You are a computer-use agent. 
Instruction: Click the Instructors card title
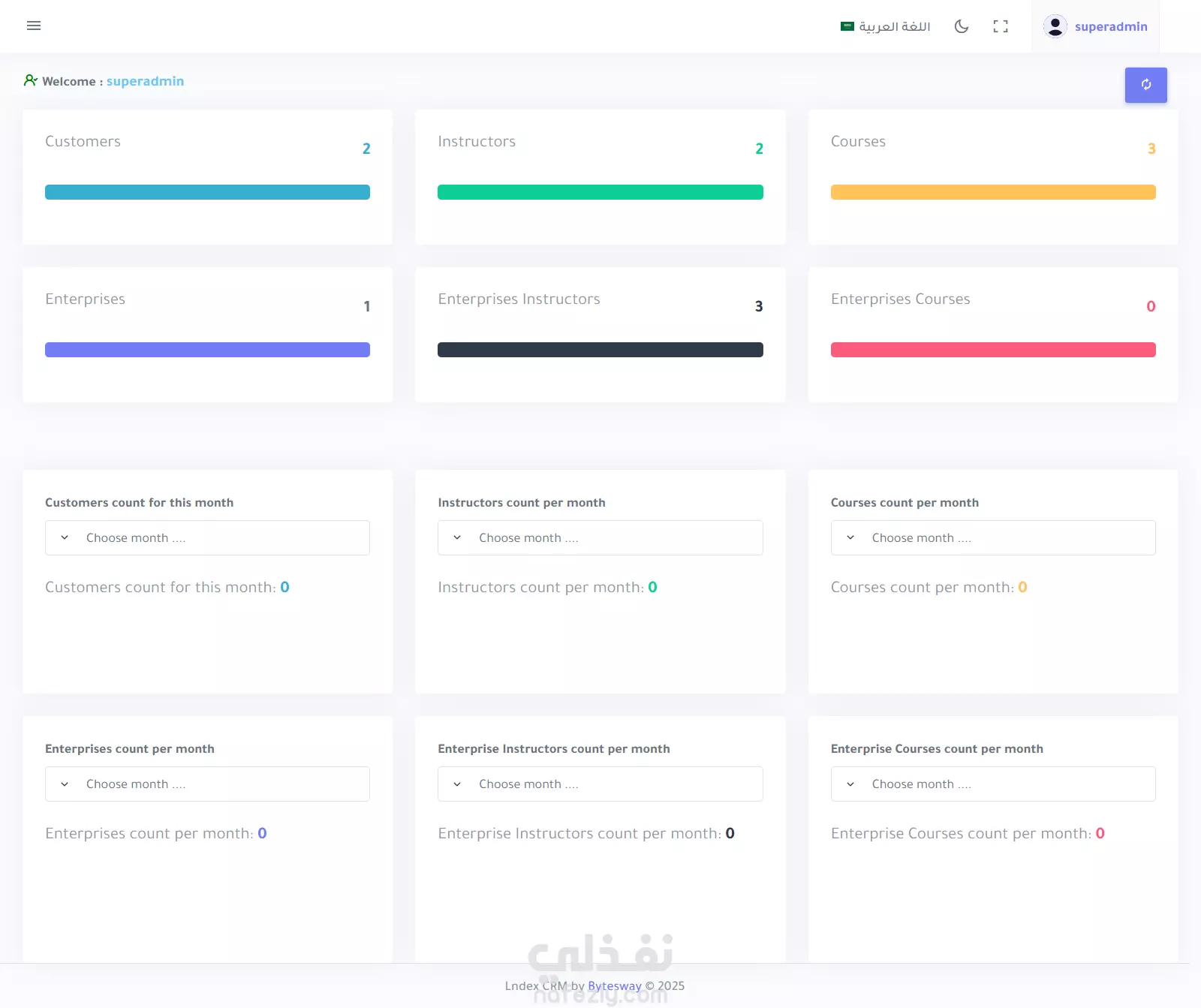477,141
